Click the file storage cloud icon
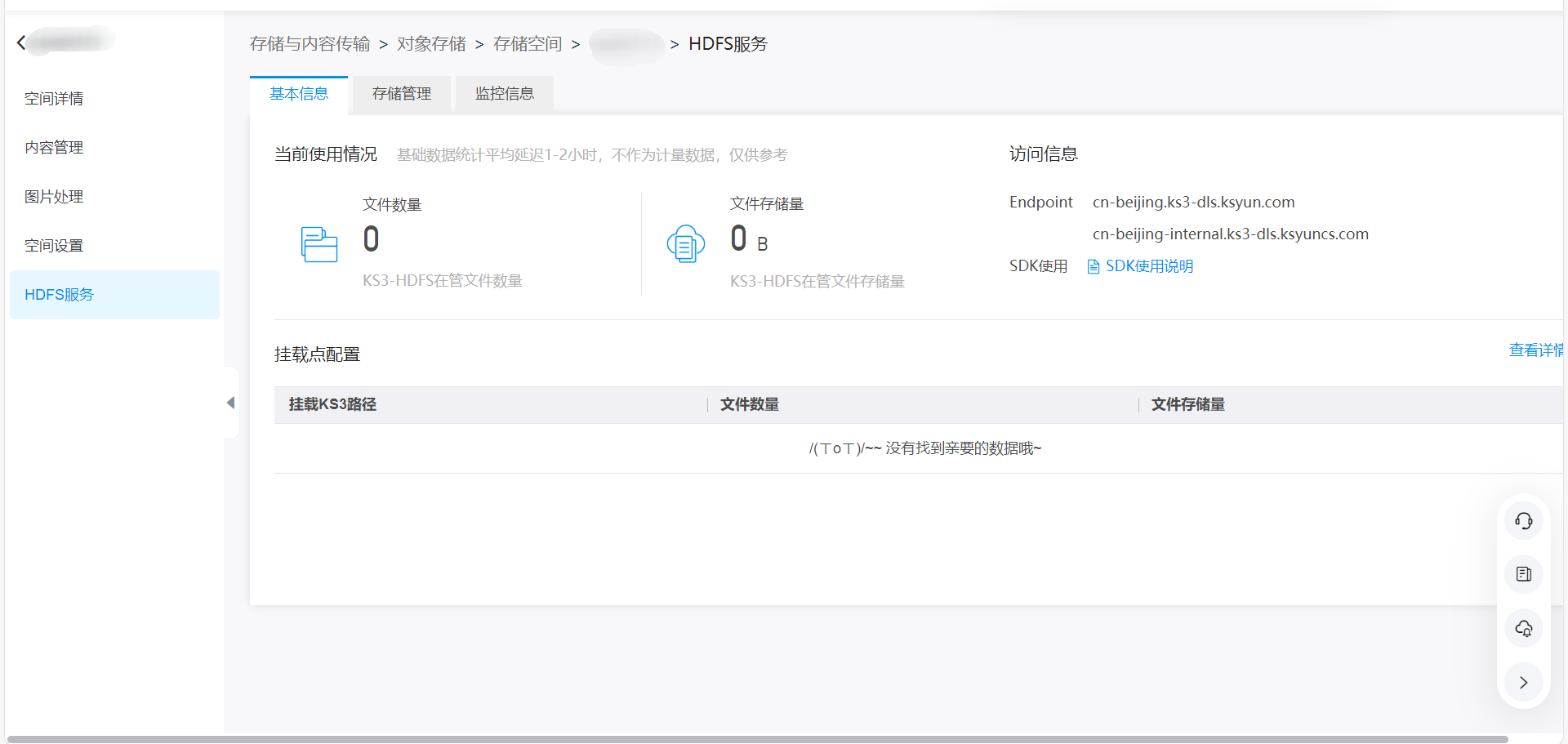The height and width of the screenshot is (744, 1568). (686, 243)
